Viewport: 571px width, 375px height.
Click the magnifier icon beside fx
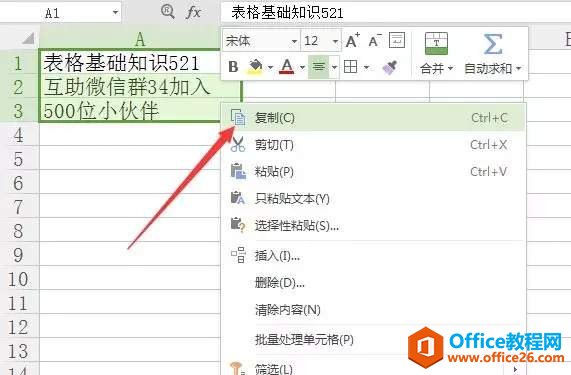[x=168, y=12]
